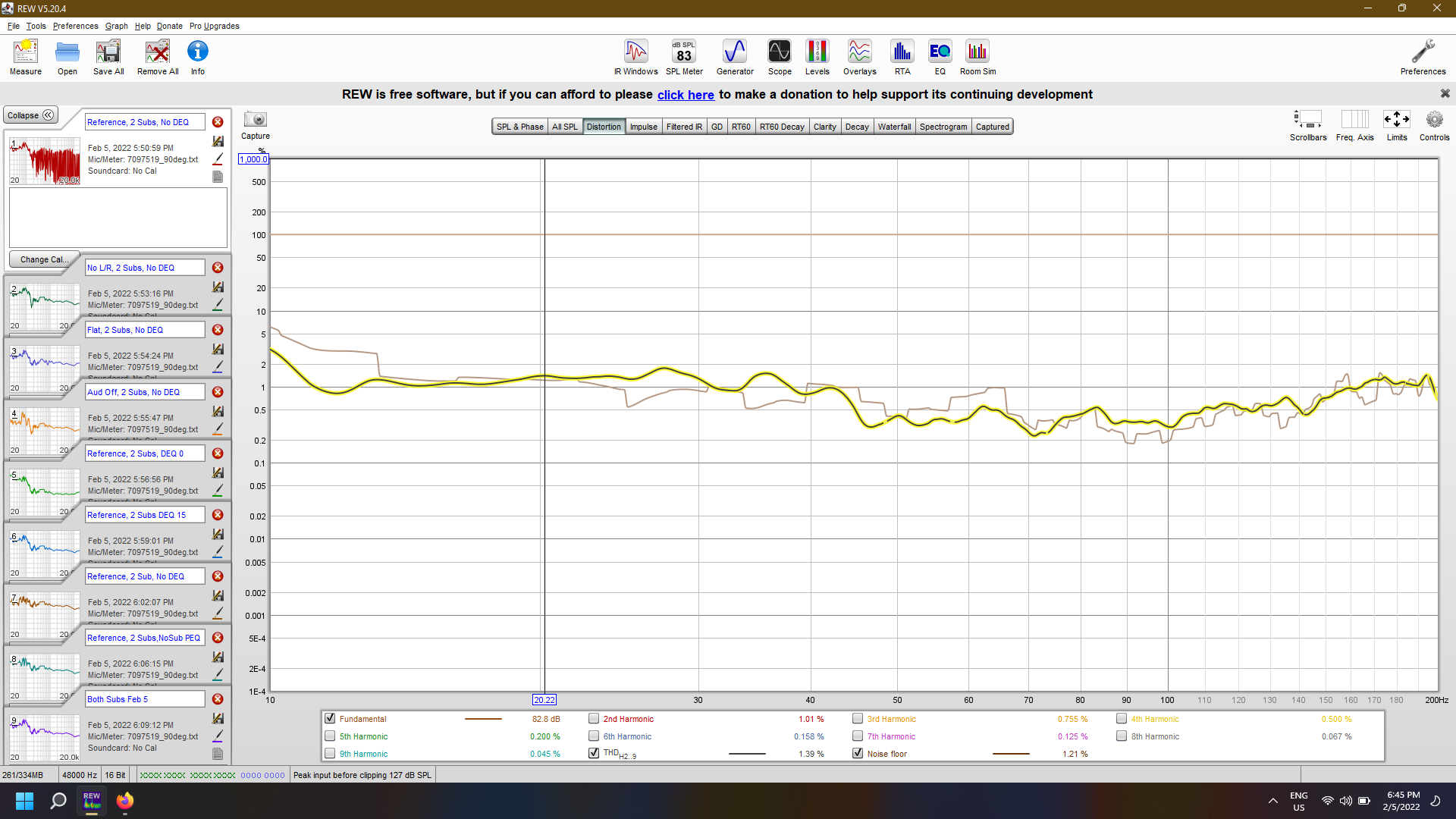Open the Levels tool

(x=817, y=58)
